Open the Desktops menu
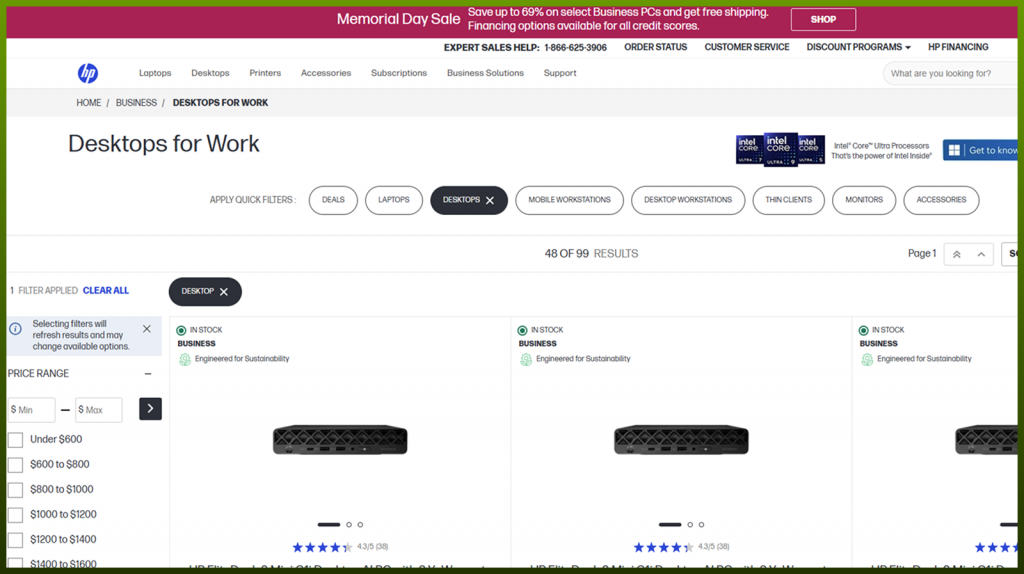 (x=210, y=73)
